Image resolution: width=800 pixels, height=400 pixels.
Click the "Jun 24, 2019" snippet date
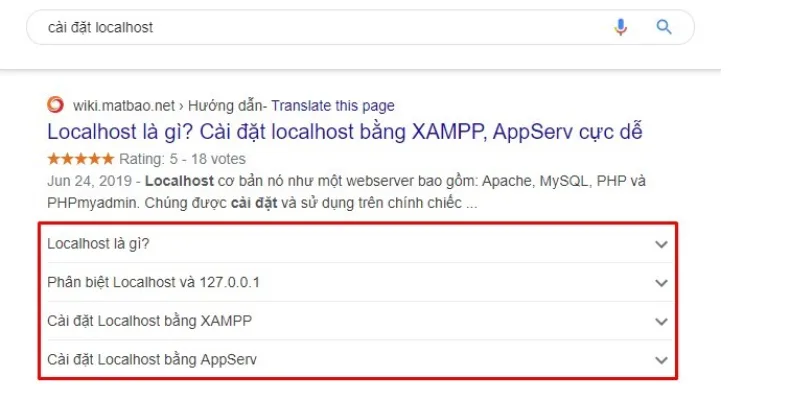coord(91,181)
